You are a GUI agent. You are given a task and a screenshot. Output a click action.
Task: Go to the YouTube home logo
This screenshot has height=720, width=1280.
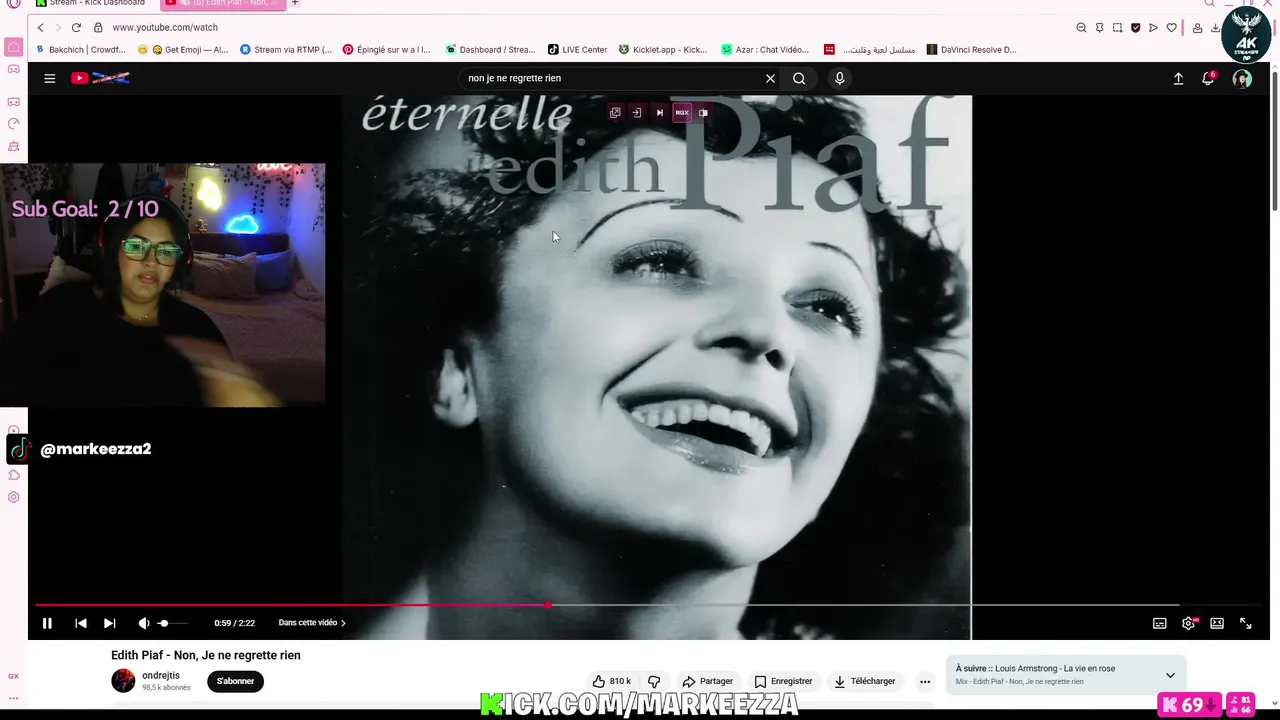coord(100,78)
